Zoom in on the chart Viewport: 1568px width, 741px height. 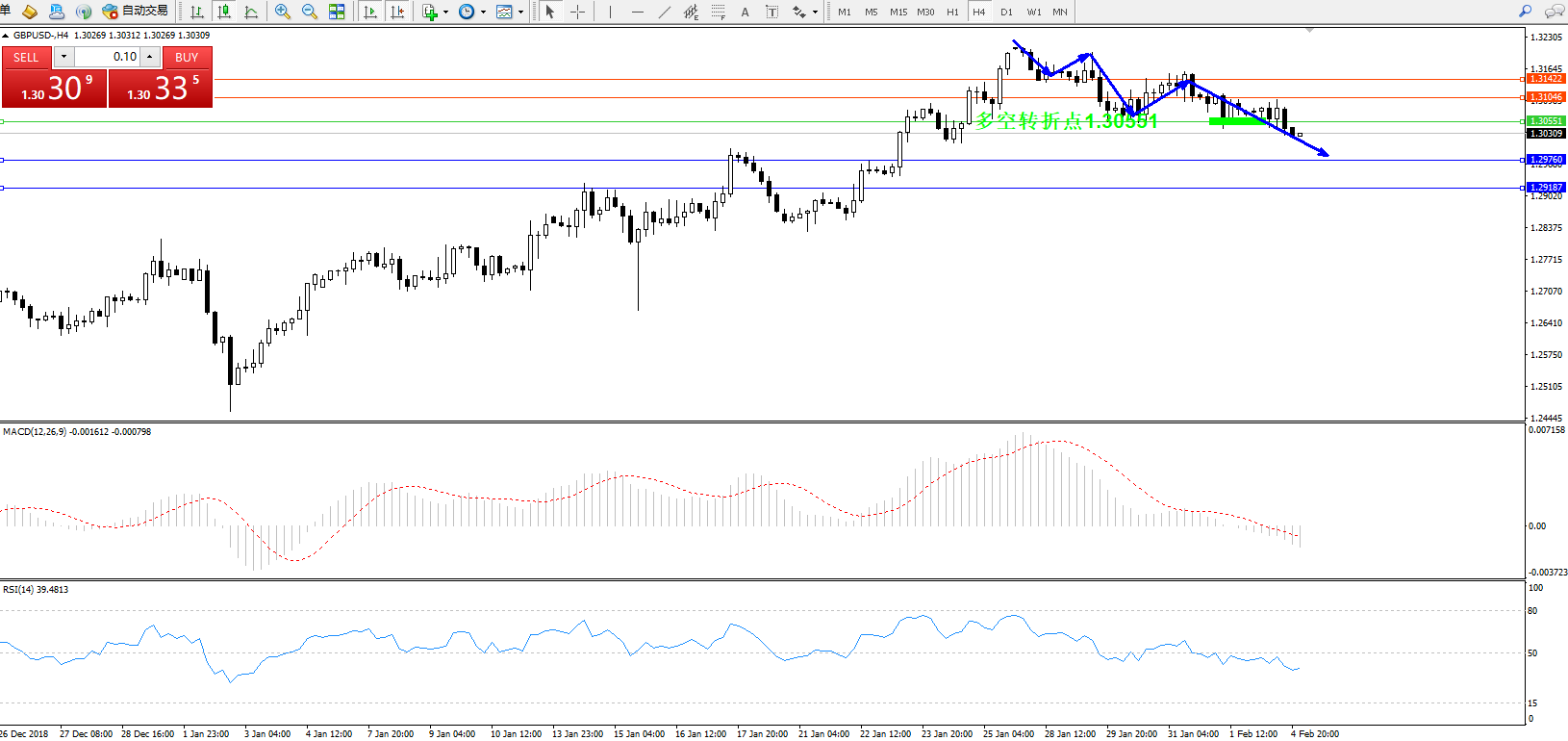(282, 12)
